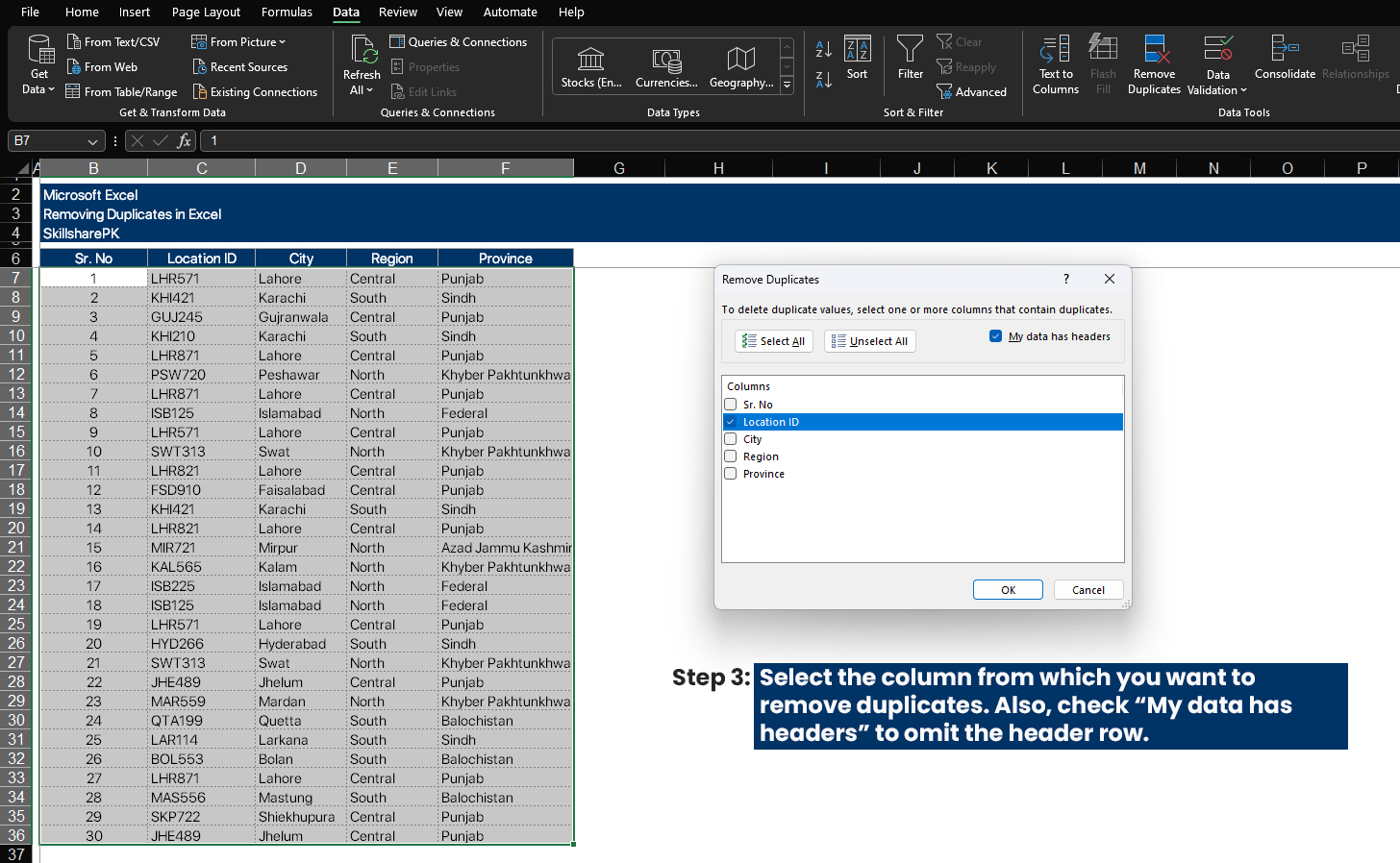Click the formula bar input
Image resolution: width=1400 pixels, height=863 pixels.
pyautogui.click(x=798, y=141)
